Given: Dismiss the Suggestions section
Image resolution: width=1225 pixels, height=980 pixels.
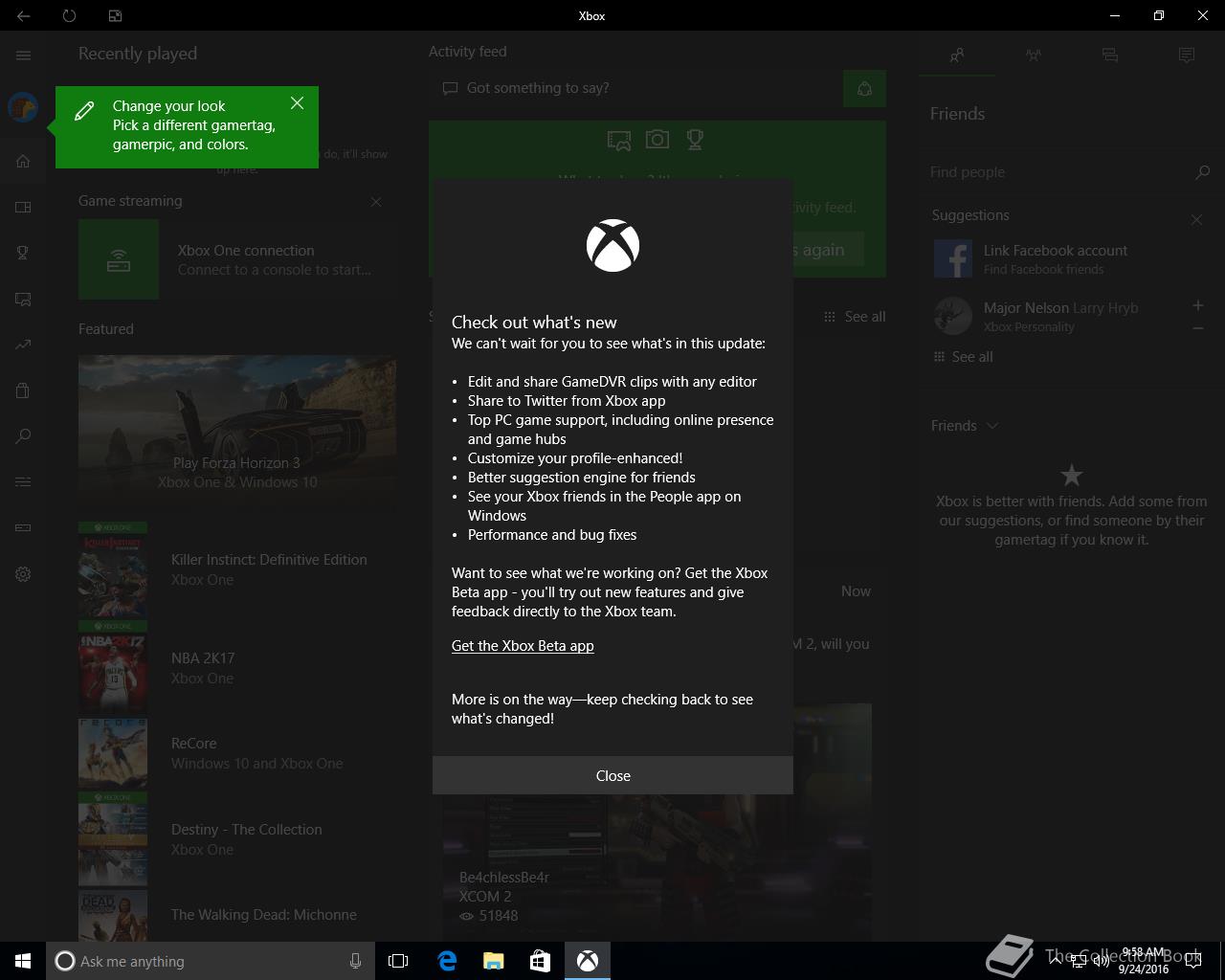Looking at the screenshot, I should click(x=1196, y=219).
